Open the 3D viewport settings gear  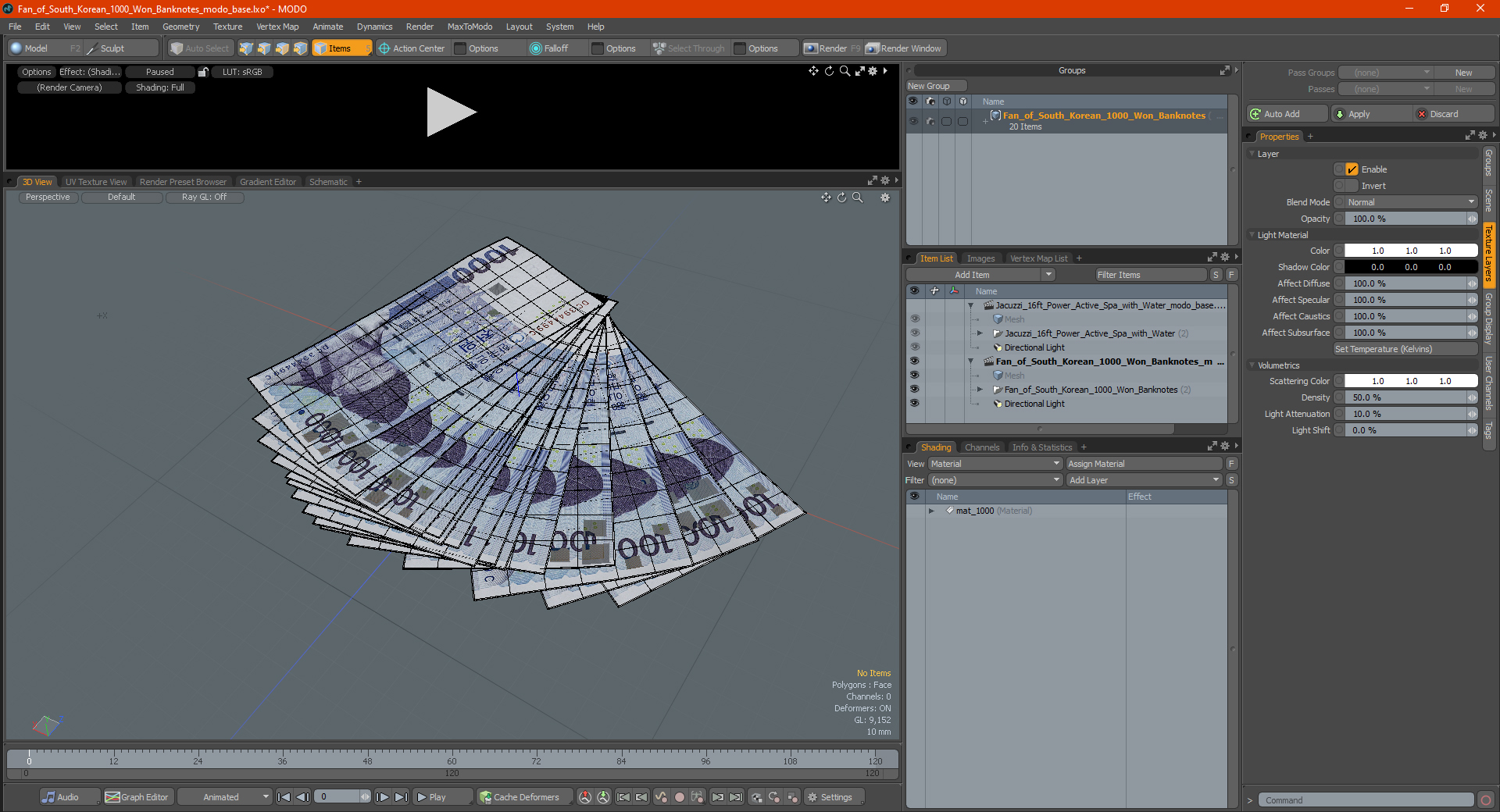tap(885, 198)
